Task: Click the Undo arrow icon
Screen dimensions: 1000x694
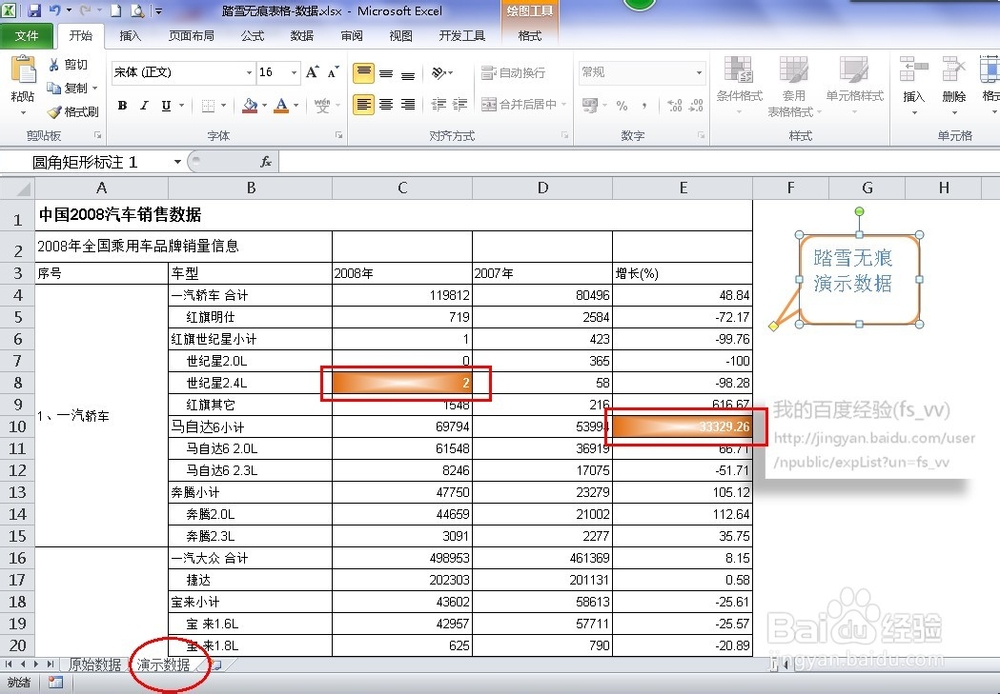Action: (55, 11)
